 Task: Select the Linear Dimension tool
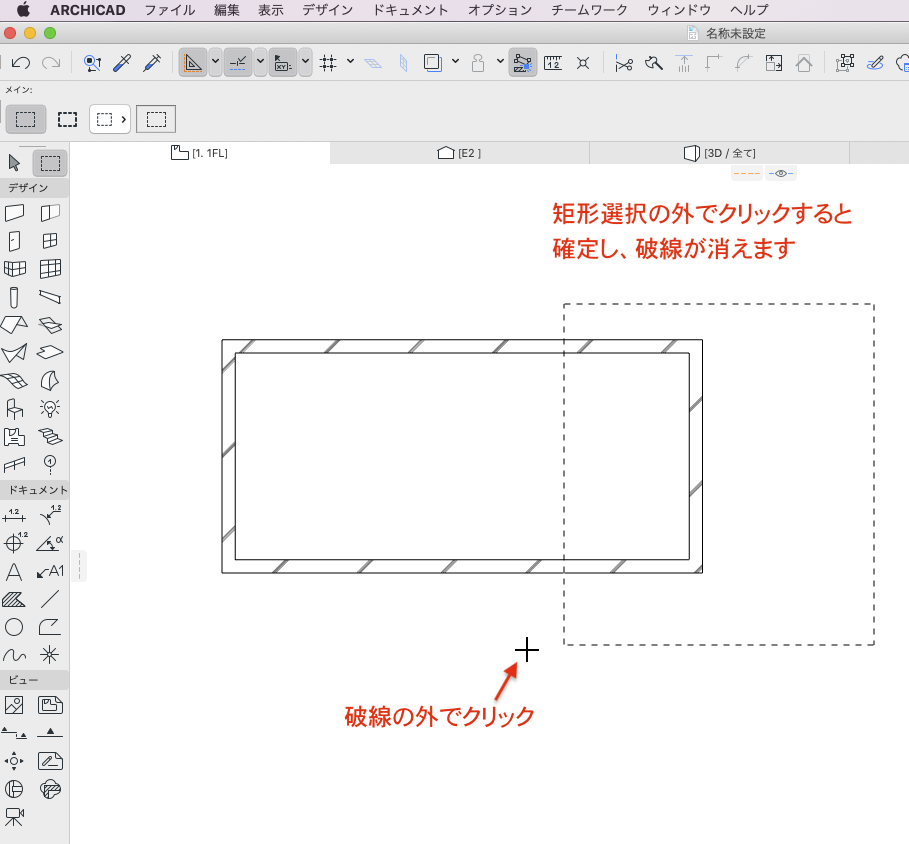(x=14, y=515)
